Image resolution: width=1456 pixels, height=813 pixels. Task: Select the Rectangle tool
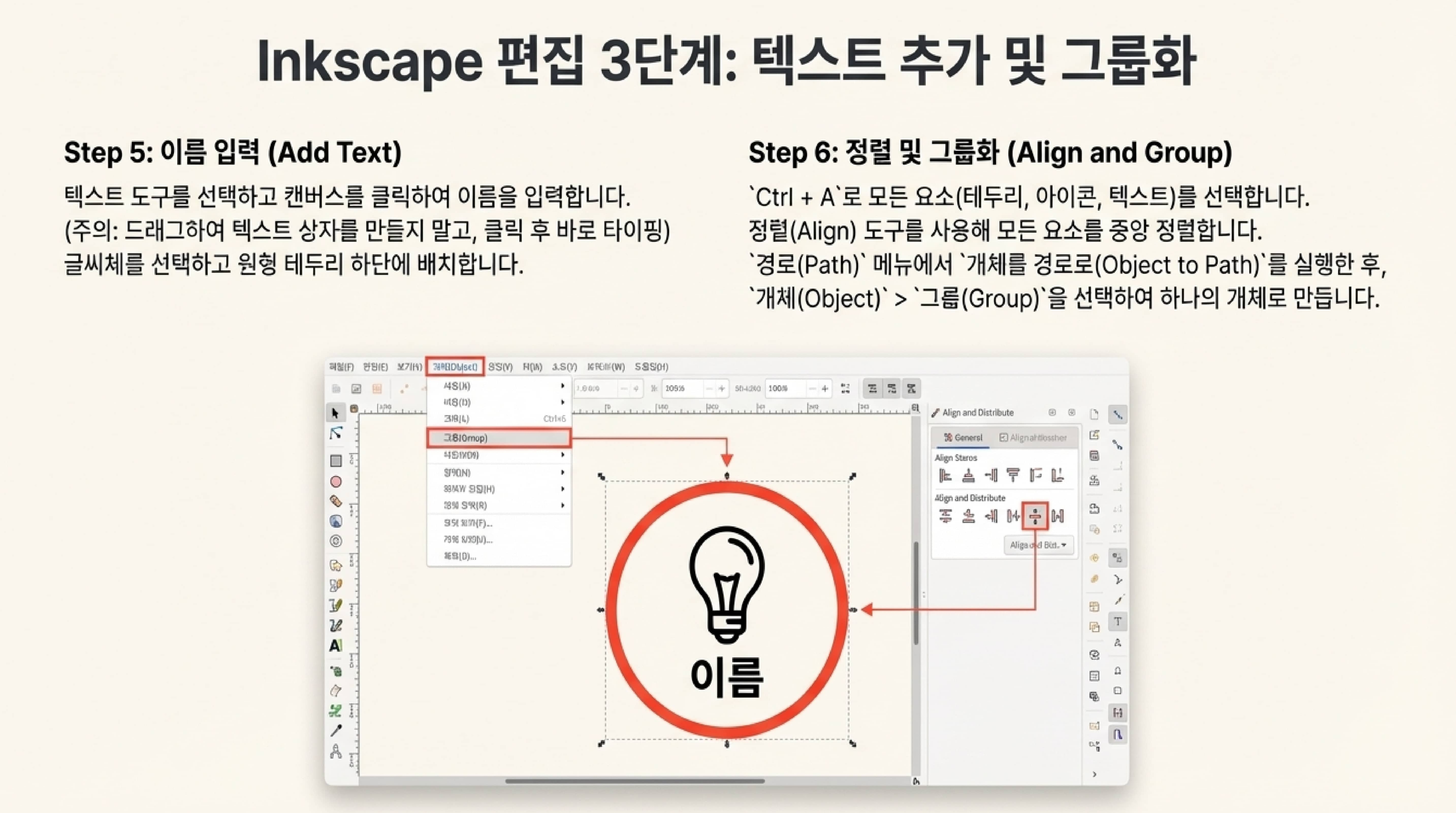336,461
